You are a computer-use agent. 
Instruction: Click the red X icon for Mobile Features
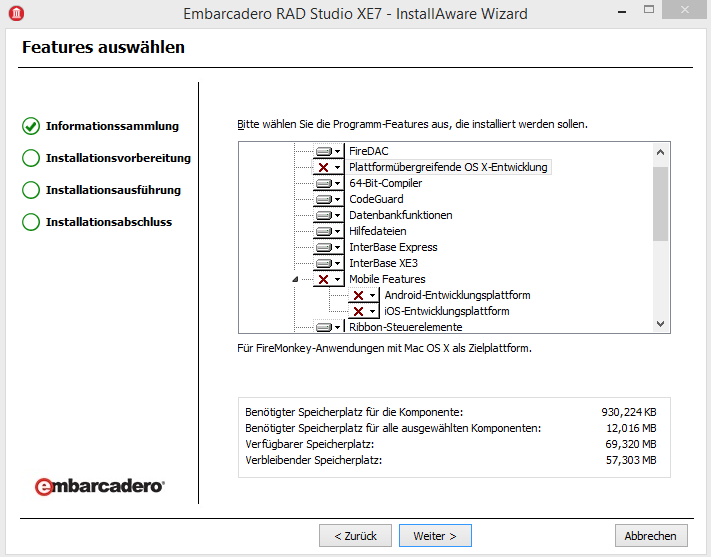(x=323, y=279)
